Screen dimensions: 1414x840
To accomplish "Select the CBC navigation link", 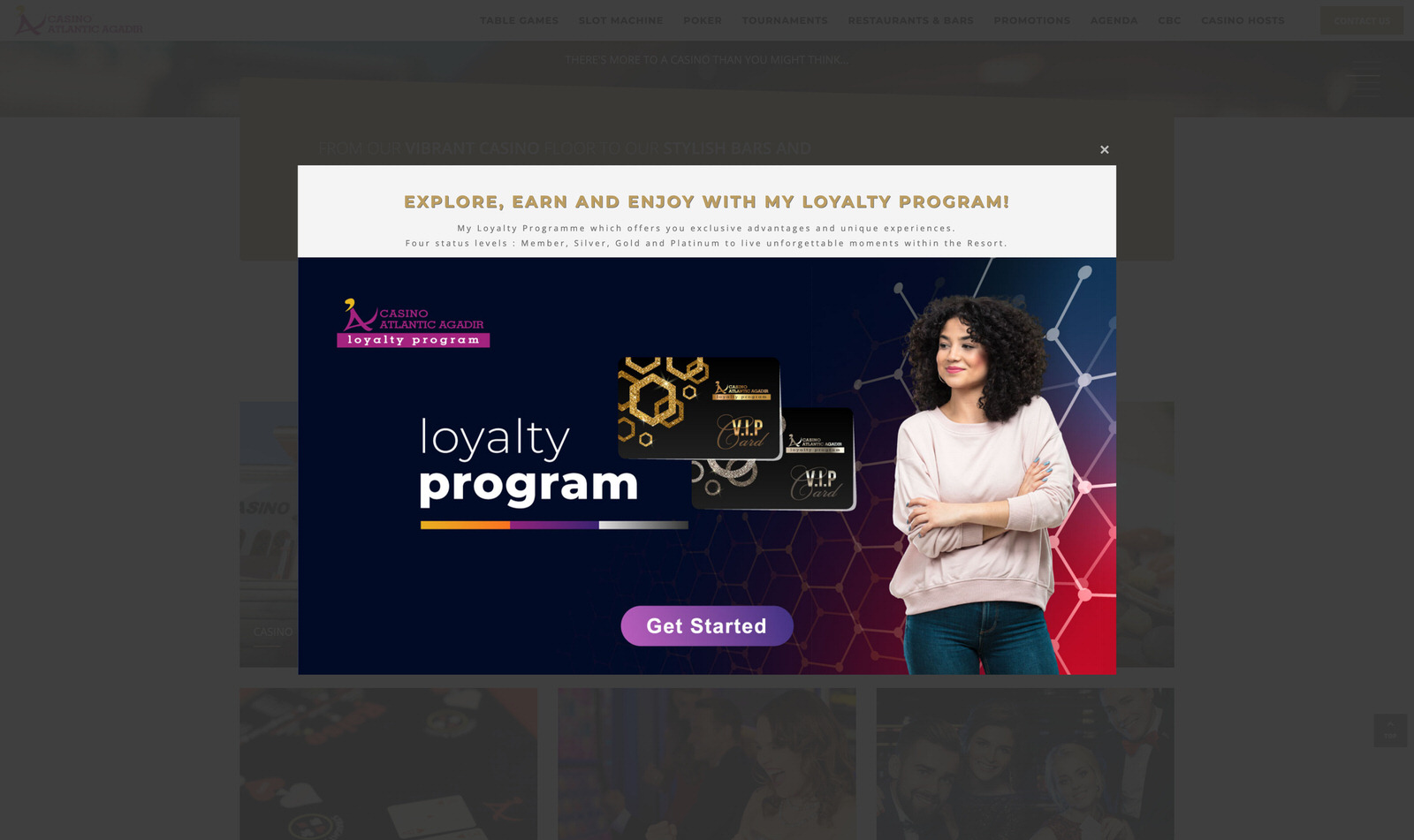I will point(1169,20).
